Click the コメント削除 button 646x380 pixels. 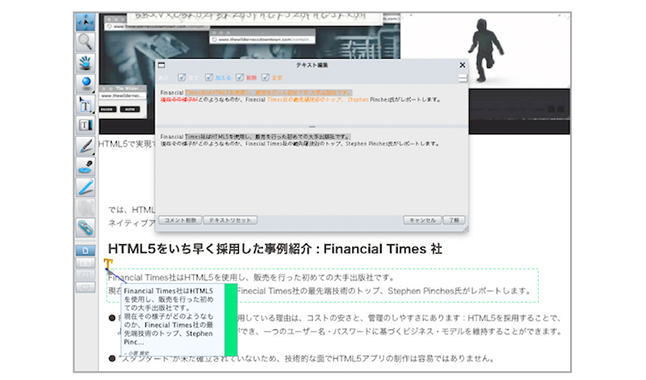pos(180,220)
